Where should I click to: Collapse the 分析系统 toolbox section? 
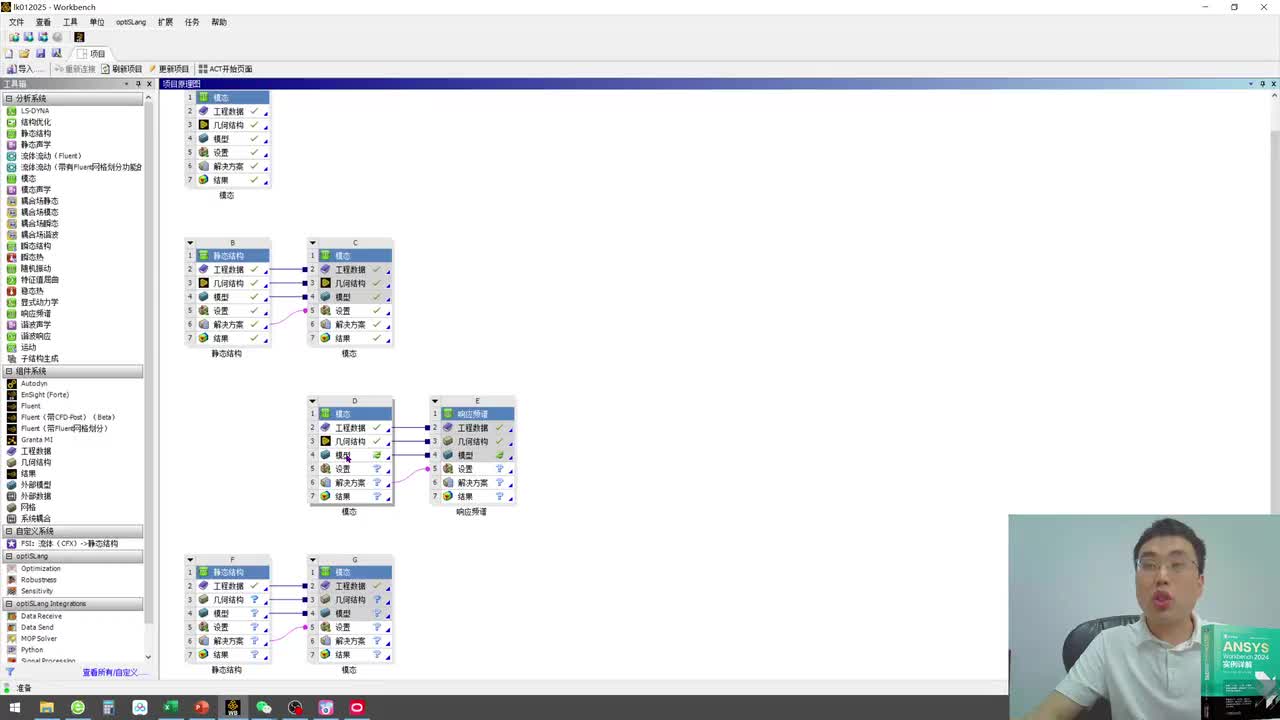(x=9, y=99)
